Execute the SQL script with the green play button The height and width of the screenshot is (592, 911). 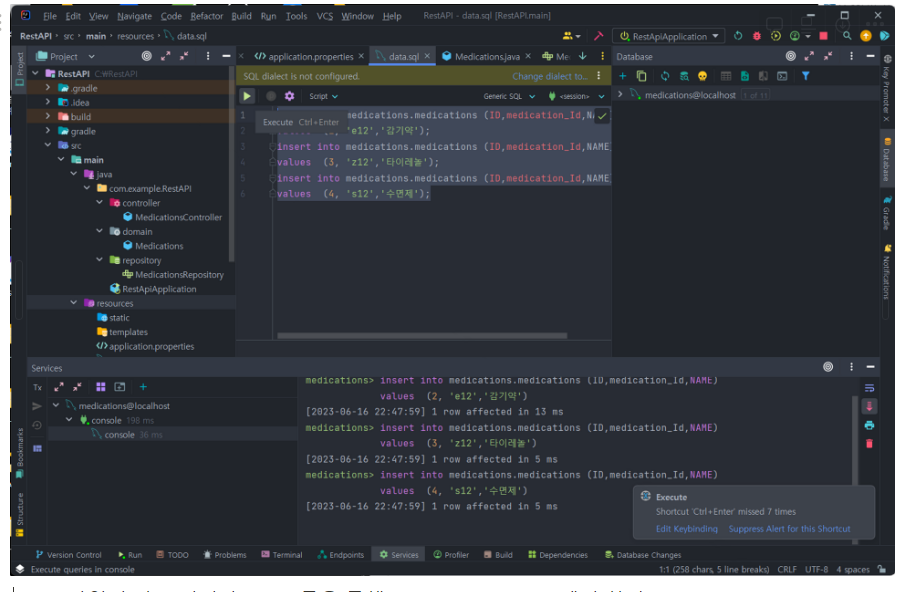pyautogui.click(x=247, y=96)
